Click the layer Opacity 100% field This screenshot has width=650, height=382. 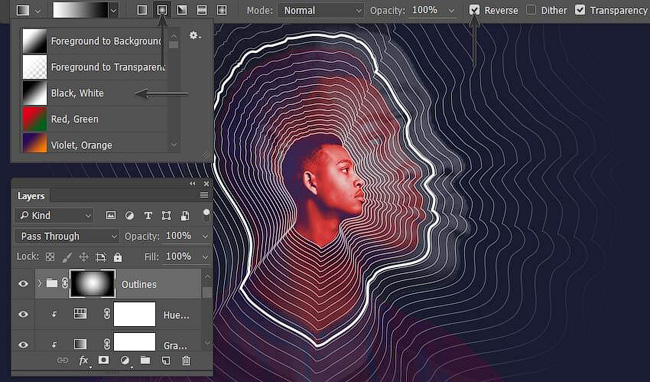click(x=179, y=236)
